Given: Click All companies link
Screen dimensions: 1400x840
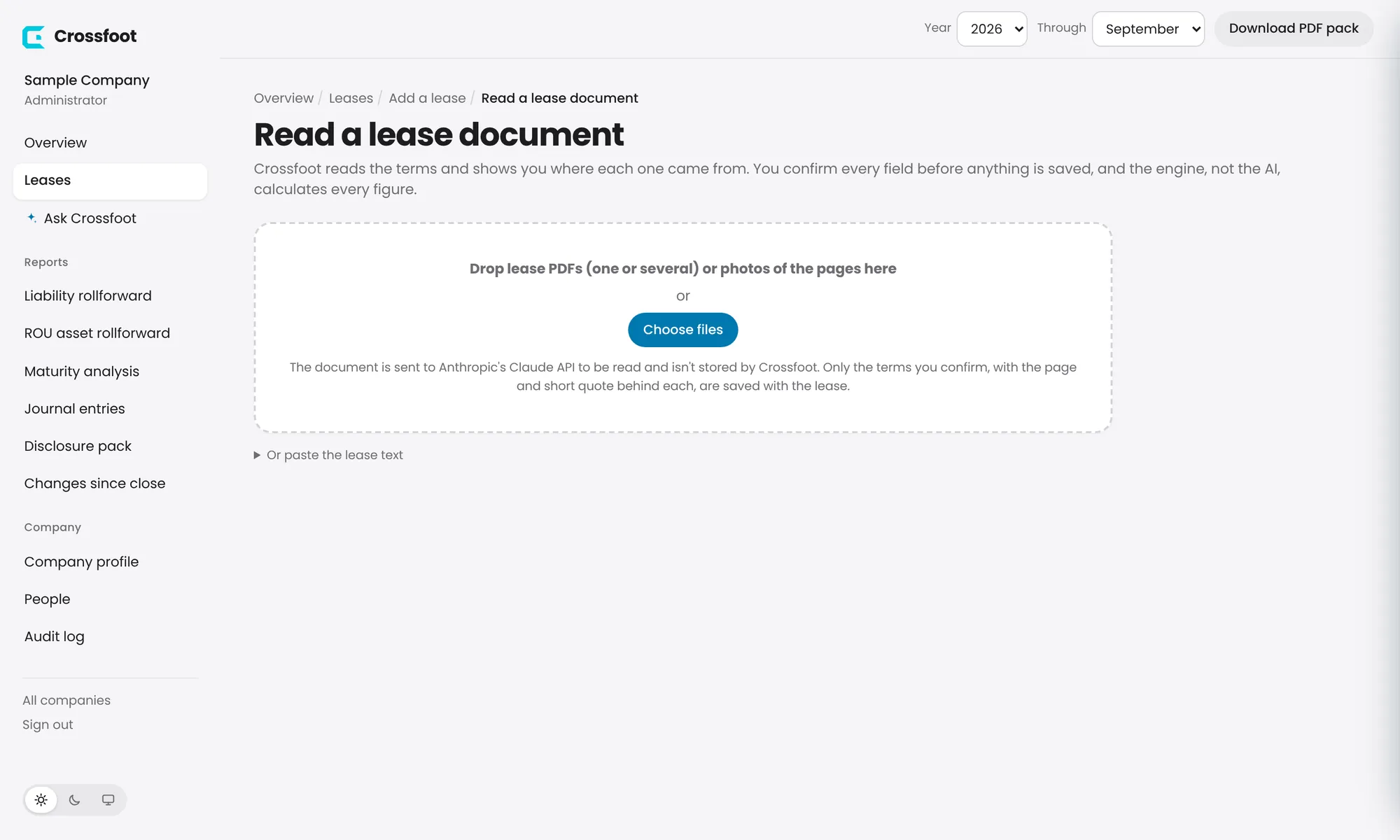Looking at the screenshot, I should pos(66,700).
